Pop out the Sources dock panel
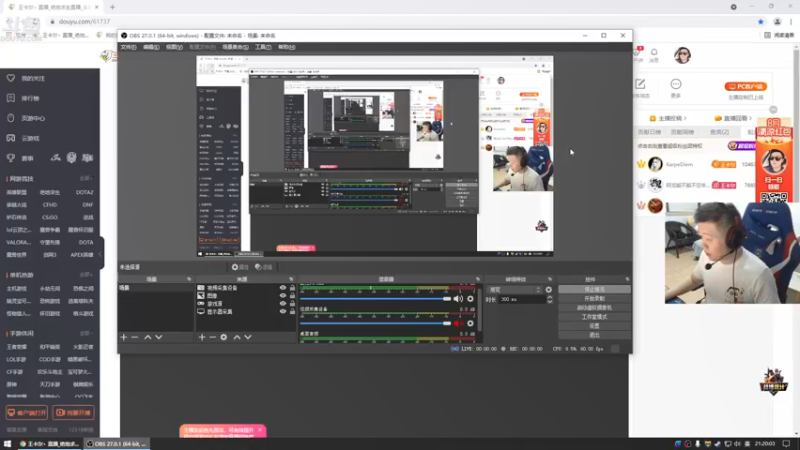 click(291, 280)
